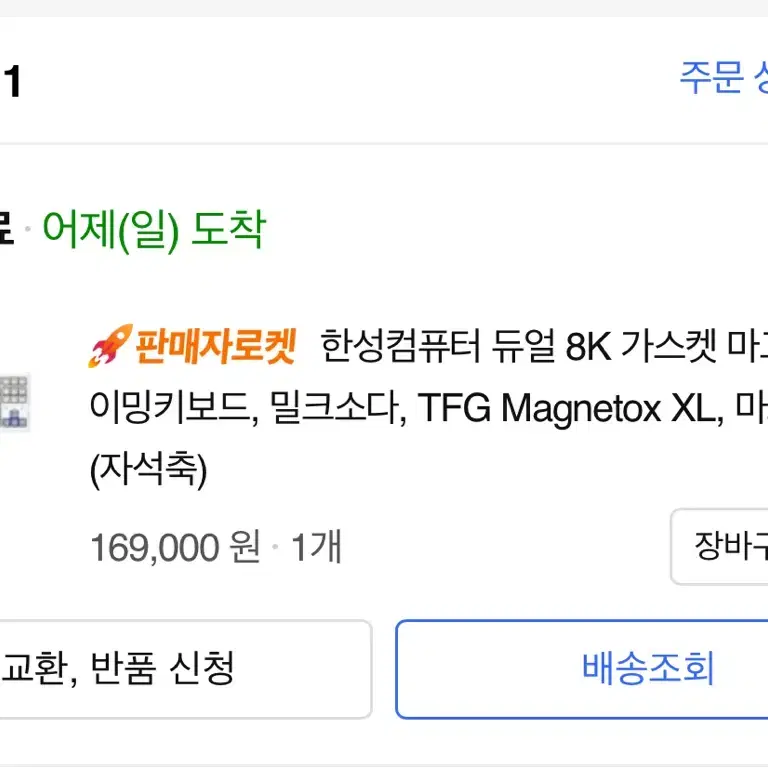This screenshot has width=768, height=768.
Task: Click the green 어제(일) 도착 status
Action: pos(154,229)
